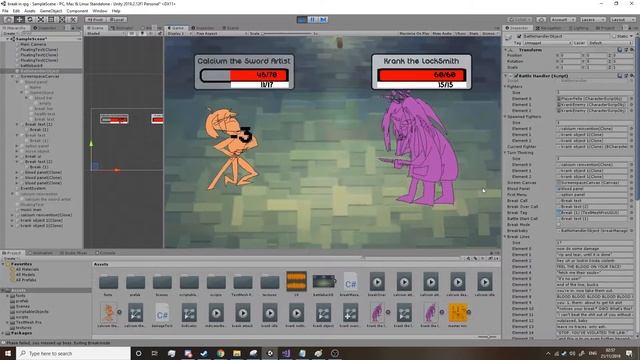Image resolution: width=640 pixels, height=360 pixels.
Task: Switch to the Project tab in bottom panel
Action: (12, 253)
